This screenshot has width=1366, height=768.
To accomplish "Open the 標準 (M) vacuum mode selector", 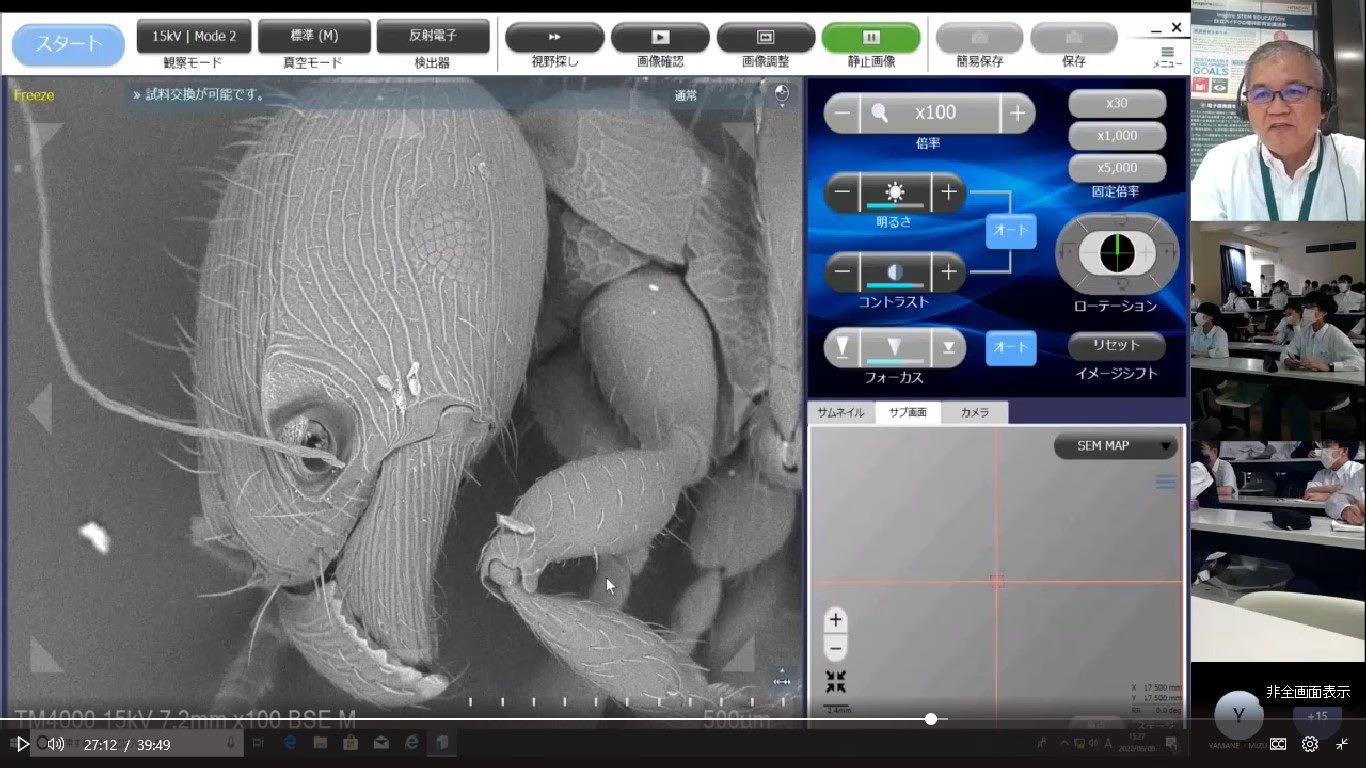I will [x=314, y=36].
